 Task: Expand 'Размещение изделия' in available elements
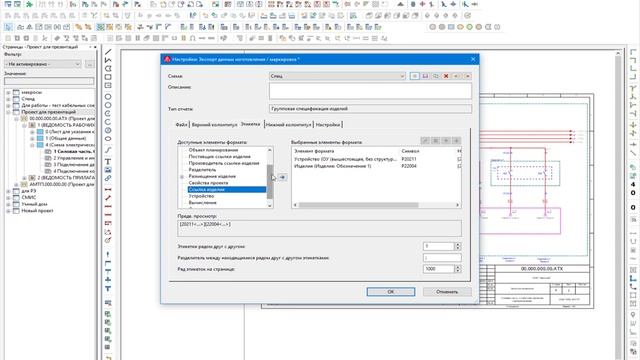(182, 176)
